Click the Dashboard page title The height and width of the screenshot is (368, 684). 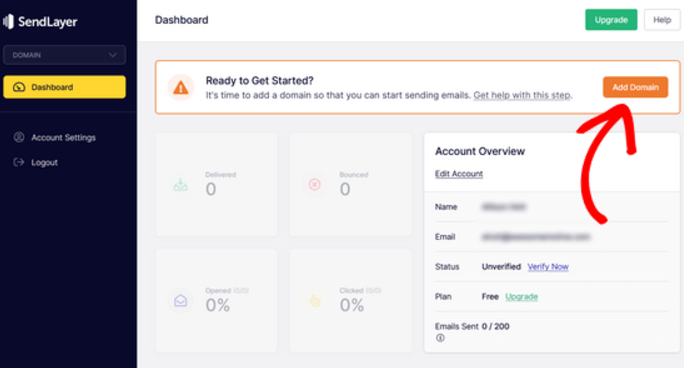tap(181, 20)
